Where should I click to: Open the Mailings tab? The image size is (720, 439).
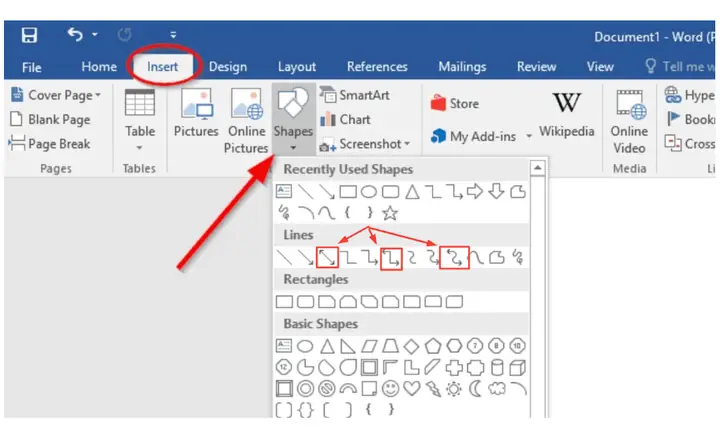click(462, 67)
